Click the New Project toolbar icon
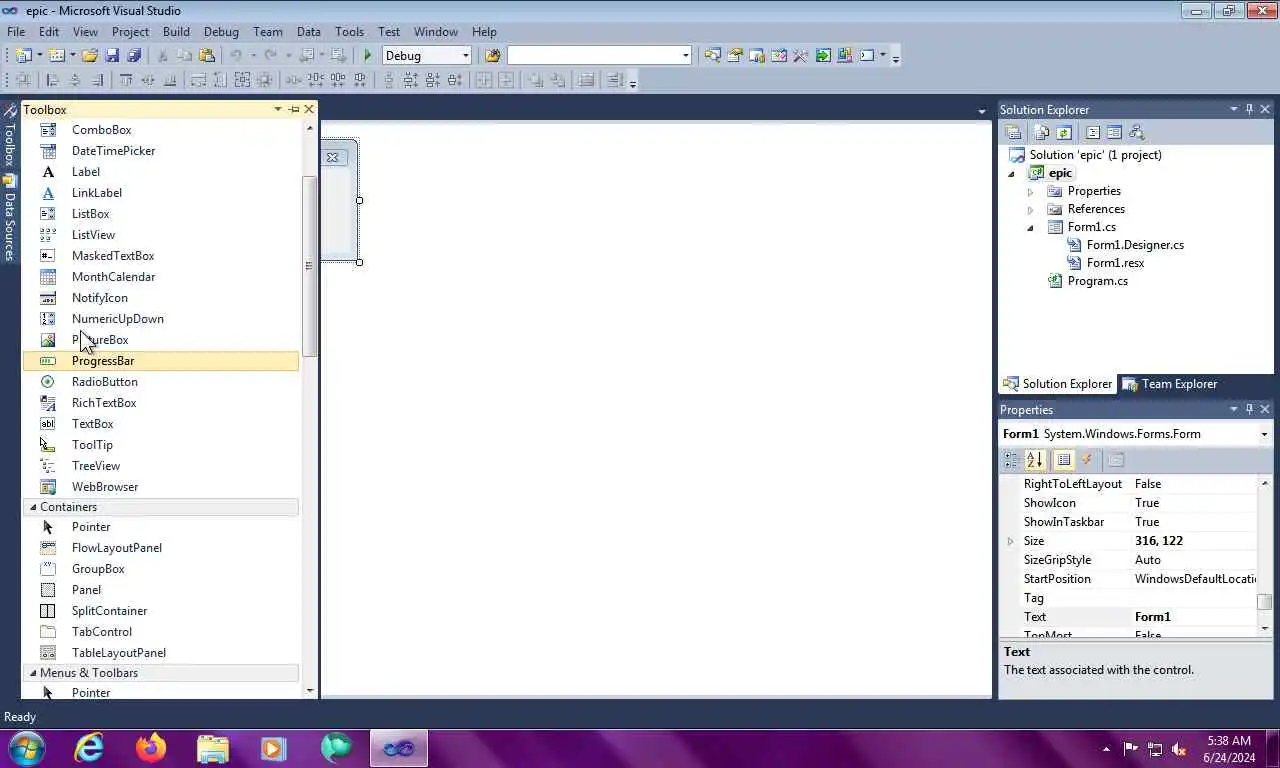The height and width of the screenshot is (768, 1280). coord(23,55)
